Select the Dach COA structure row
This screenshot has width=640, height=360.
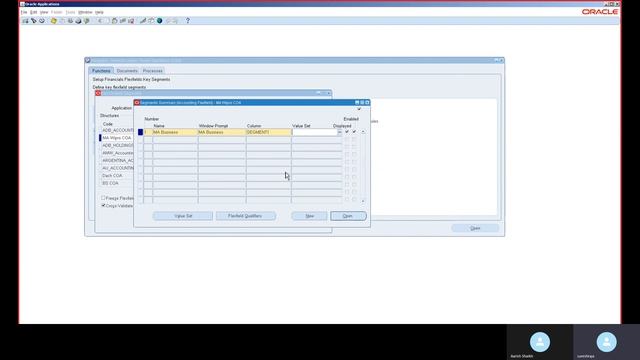tap(117, 176)
